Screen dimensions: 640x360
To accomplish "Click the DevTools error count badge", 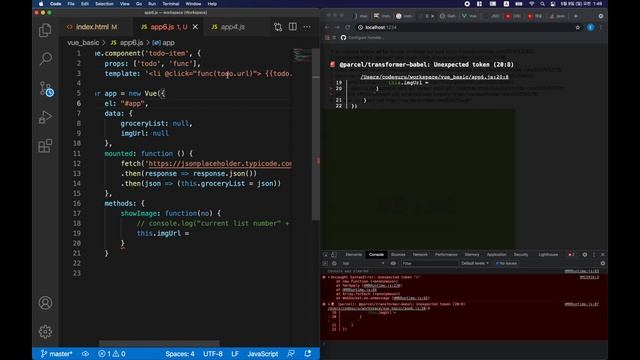I will [571, 255].
